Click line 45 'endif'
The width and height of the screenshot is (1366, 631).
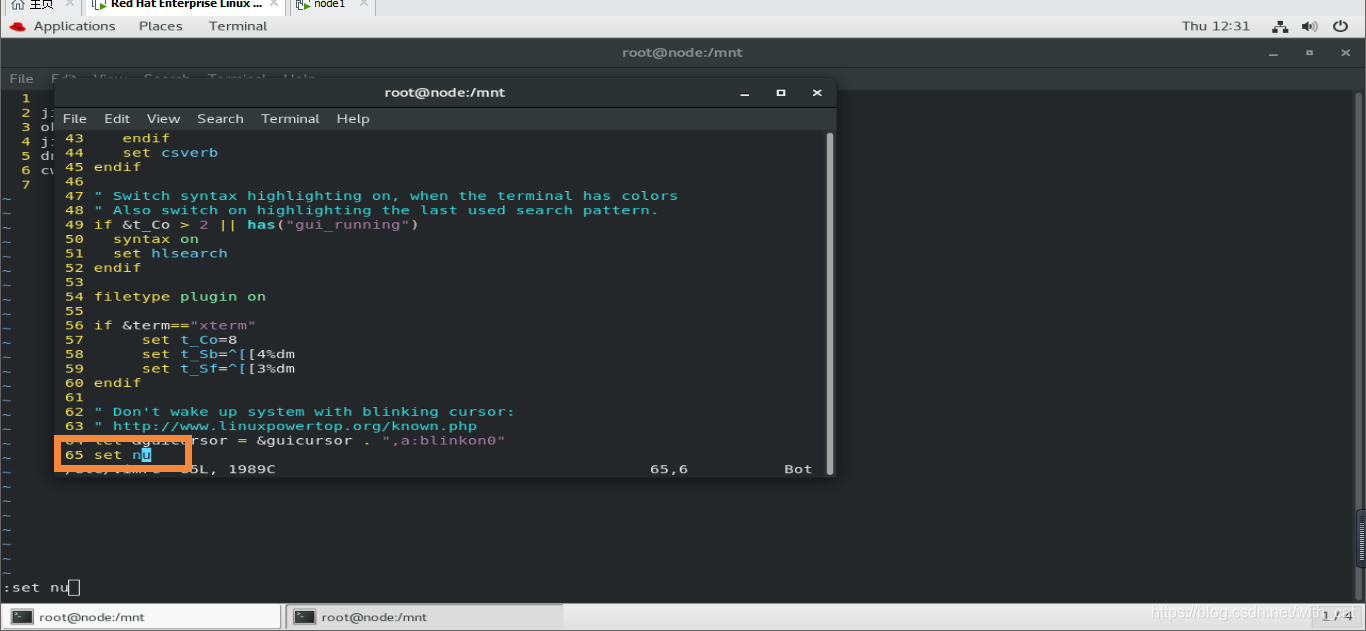pos(118,167)
